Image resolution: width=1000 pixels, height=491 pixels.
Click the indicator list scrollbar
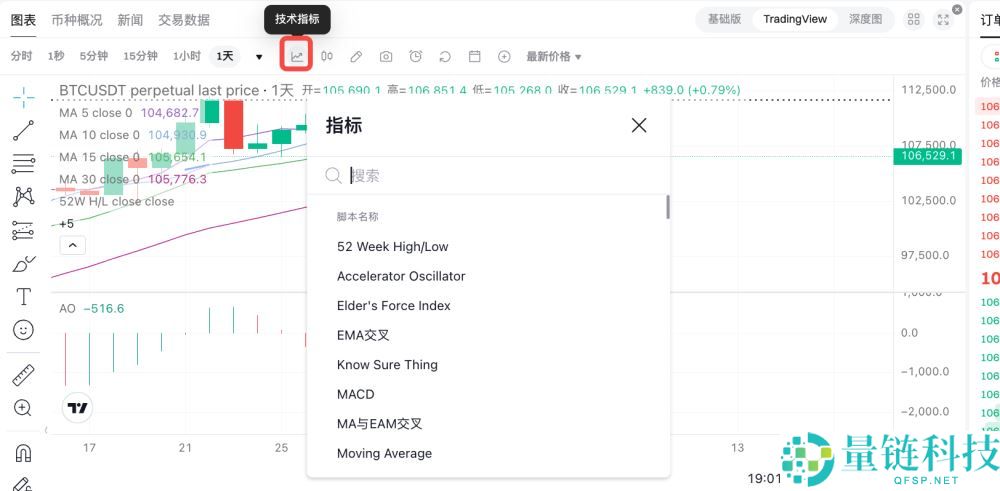click(x=668, y=207)
